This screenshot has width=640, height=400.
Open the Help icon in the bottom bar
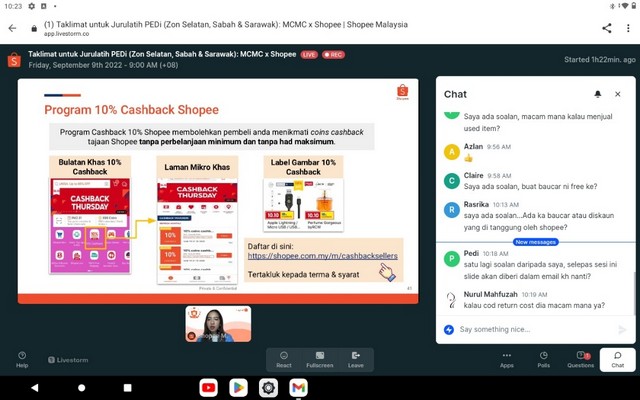tap(22, 359)
